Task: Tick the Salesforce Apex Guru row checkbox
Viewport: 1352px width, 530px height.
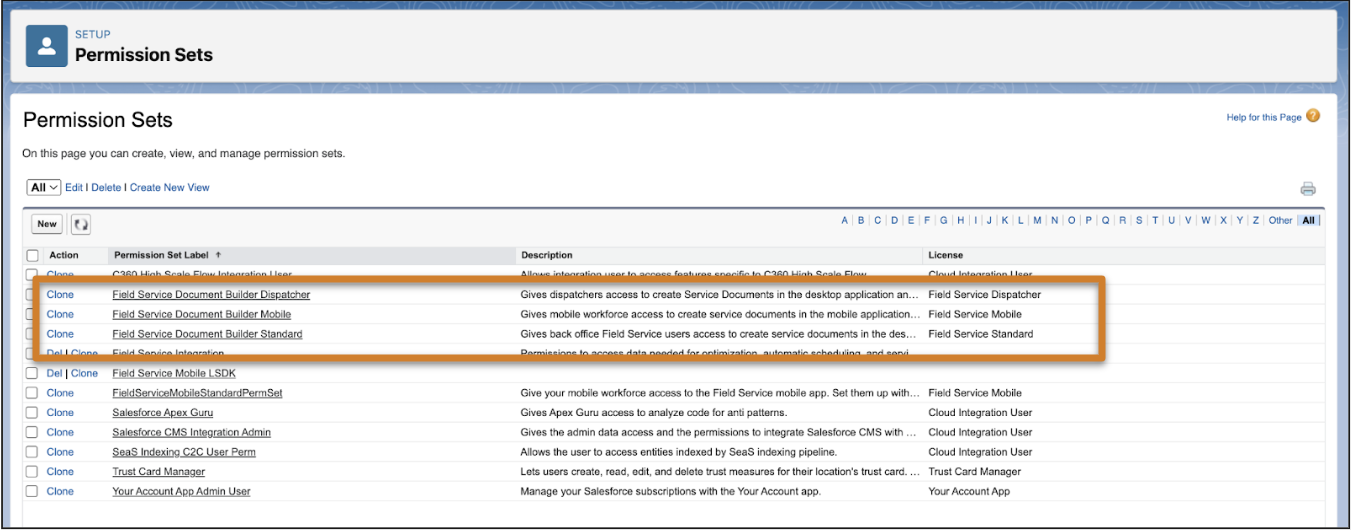Action: pos(33,412)
